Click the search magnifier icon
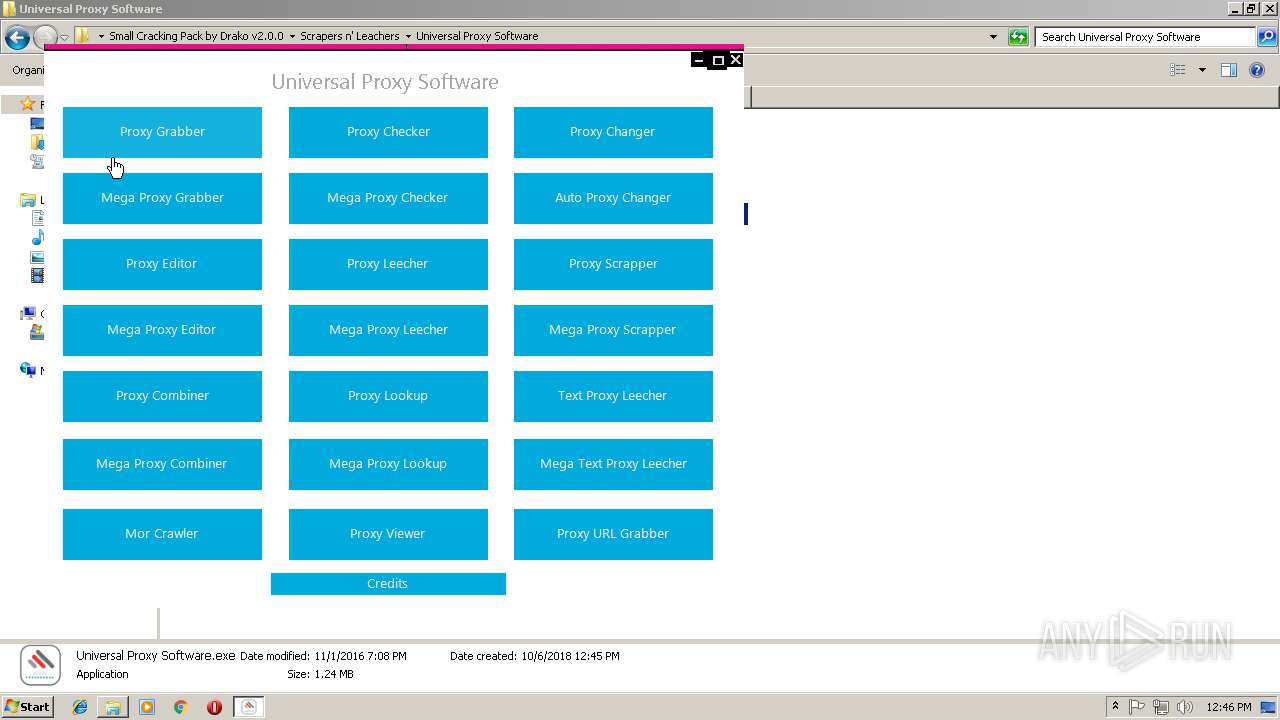Screen dimensions: 1280x720 tap(1267, 37)
